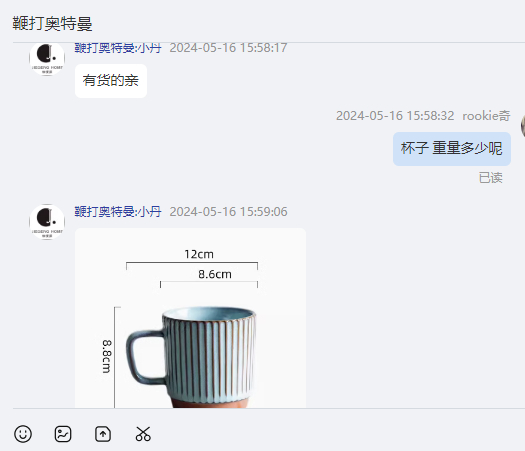
Task: Click the 8.8cm height label in image
Action: tap(106, 357)
